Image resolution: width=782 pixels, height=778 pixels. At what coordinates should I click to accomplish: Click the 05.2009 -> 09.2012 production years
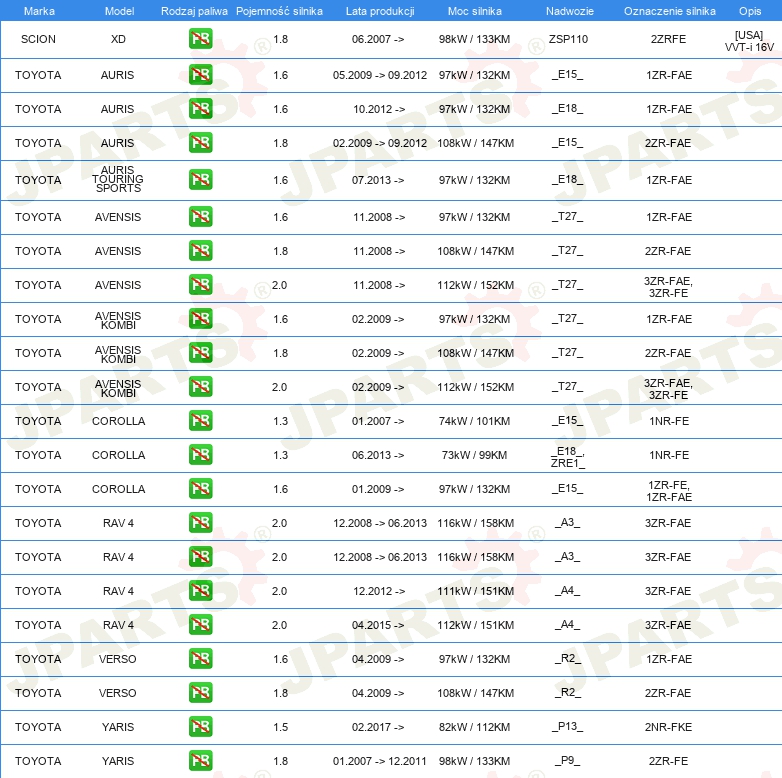tap(380, 75)
